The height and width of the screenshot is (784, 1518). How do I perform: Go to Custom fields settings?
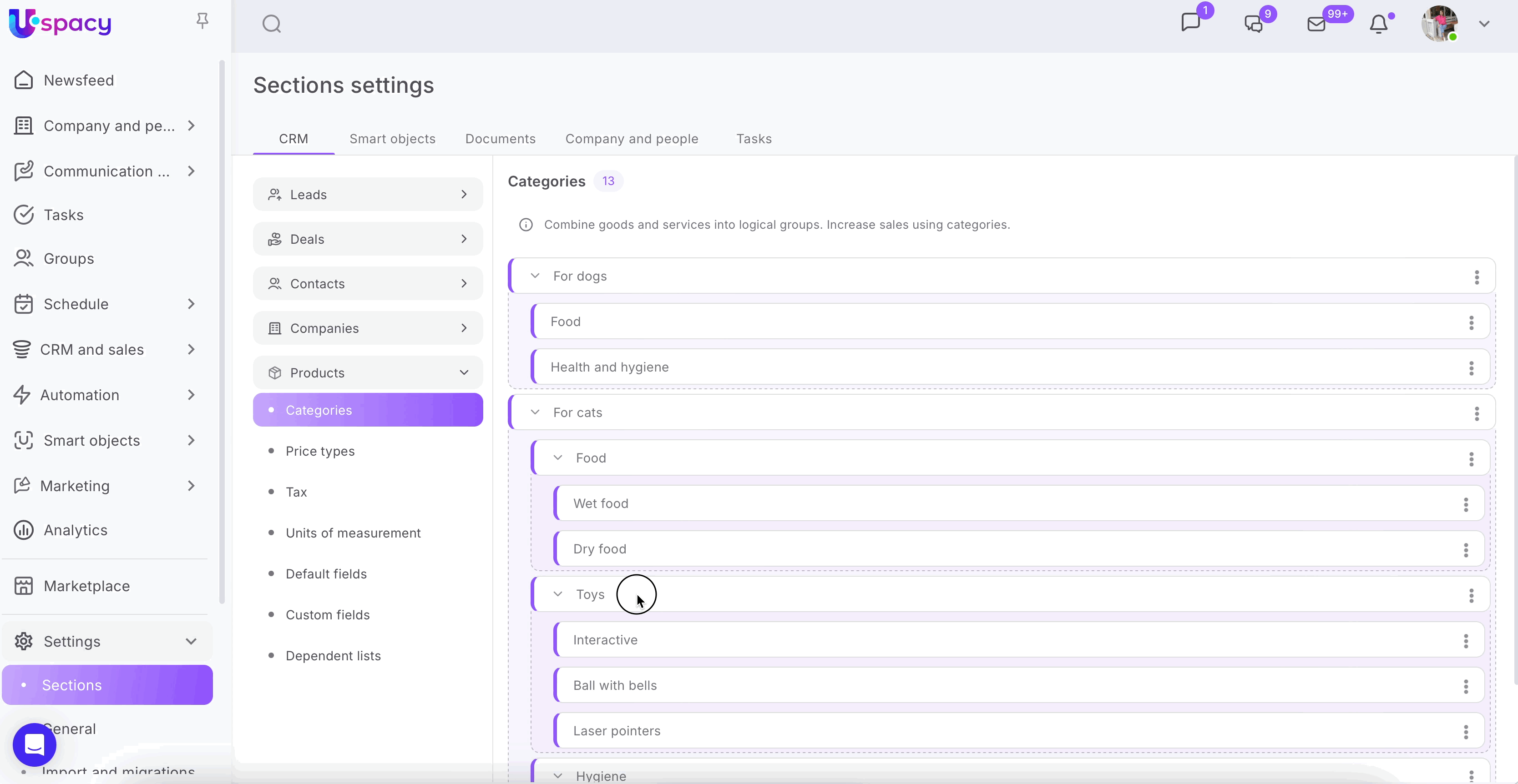click(x=328, y=615)
